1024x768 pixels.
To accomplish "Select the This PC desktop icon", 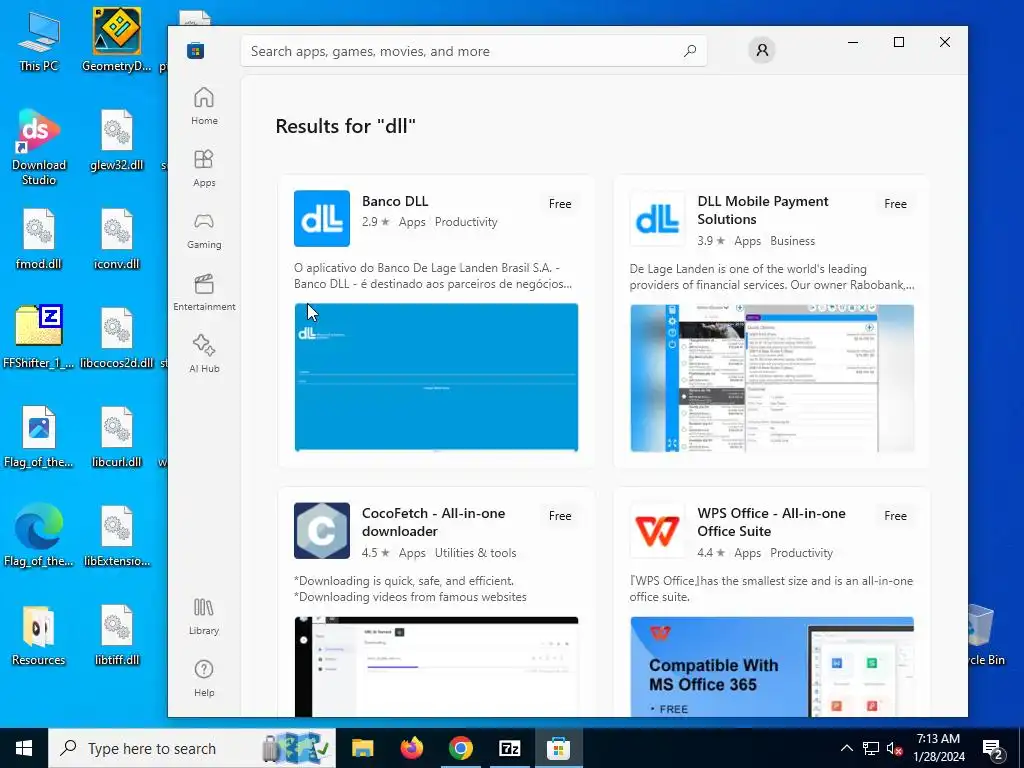I will pyautogui.click(x=39, y=43).
